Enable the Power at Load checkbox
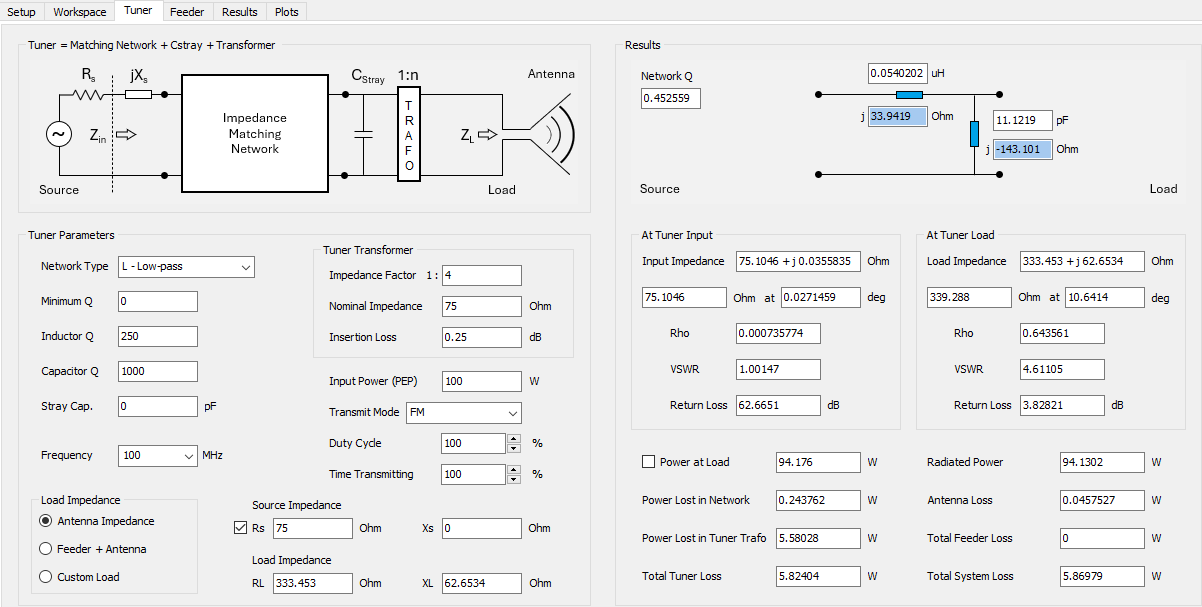The width and height of the screenshot is (1202, 607). click(648, 462)
